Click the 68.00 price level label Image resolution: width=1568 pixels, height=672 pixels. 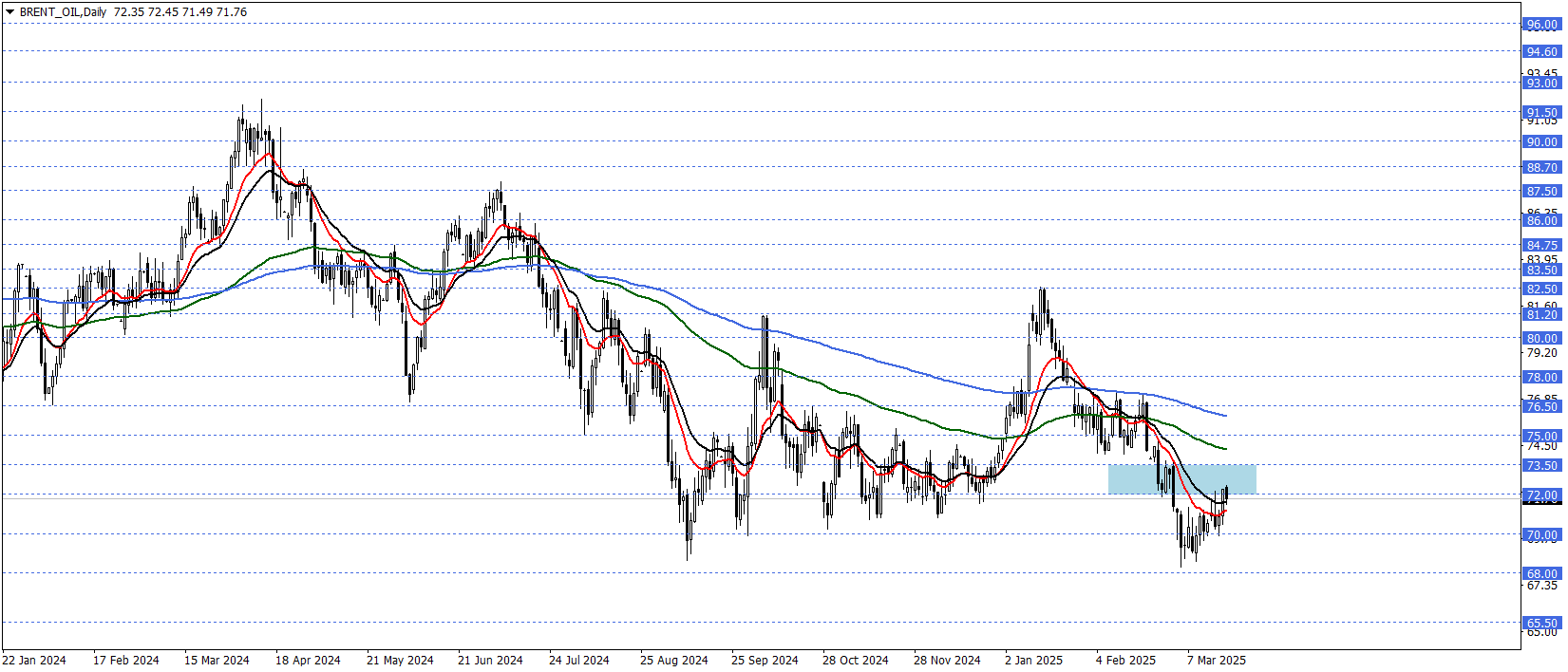coord(1542,574)
